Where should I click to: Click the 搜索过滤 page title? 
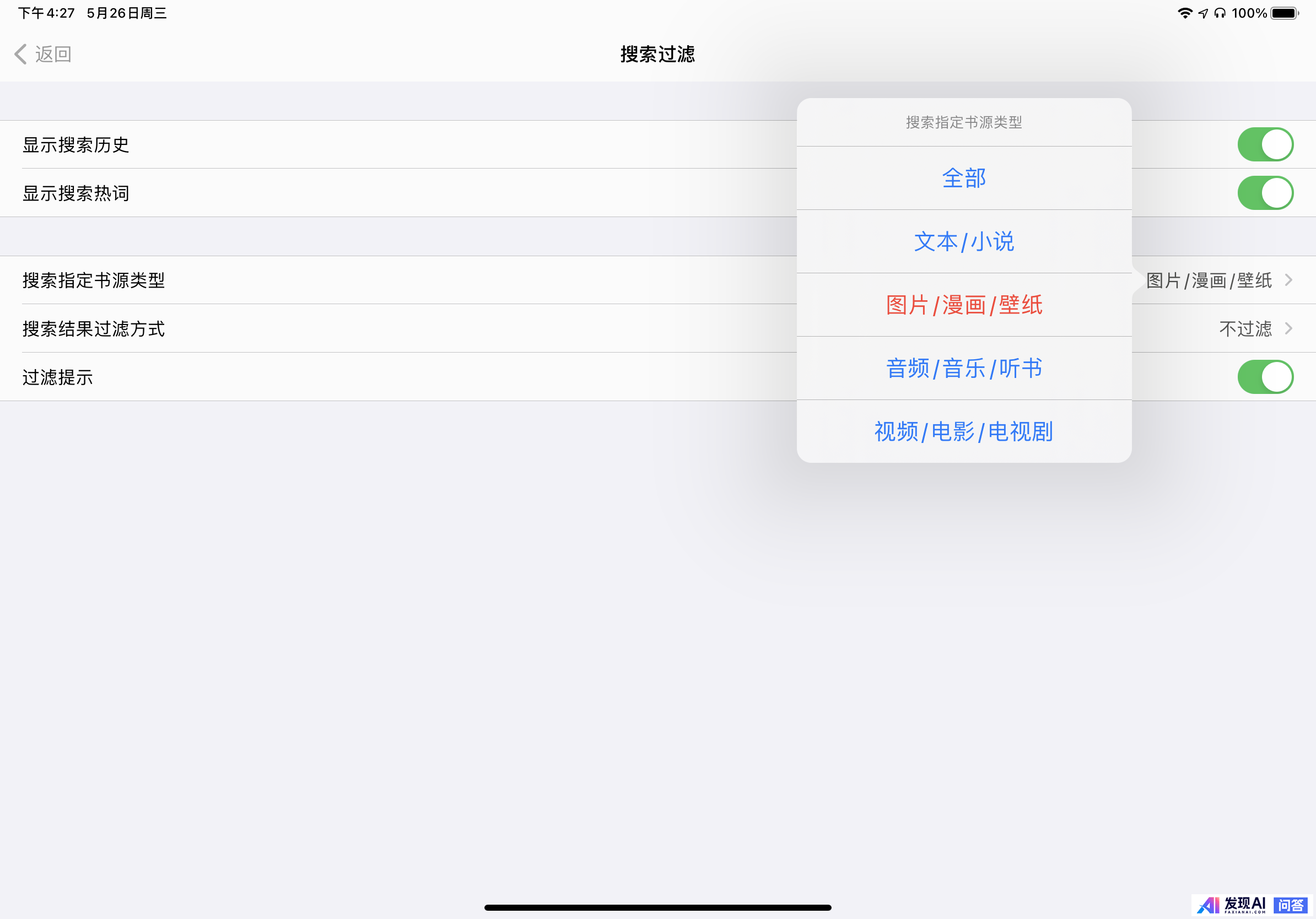point(657,55)
